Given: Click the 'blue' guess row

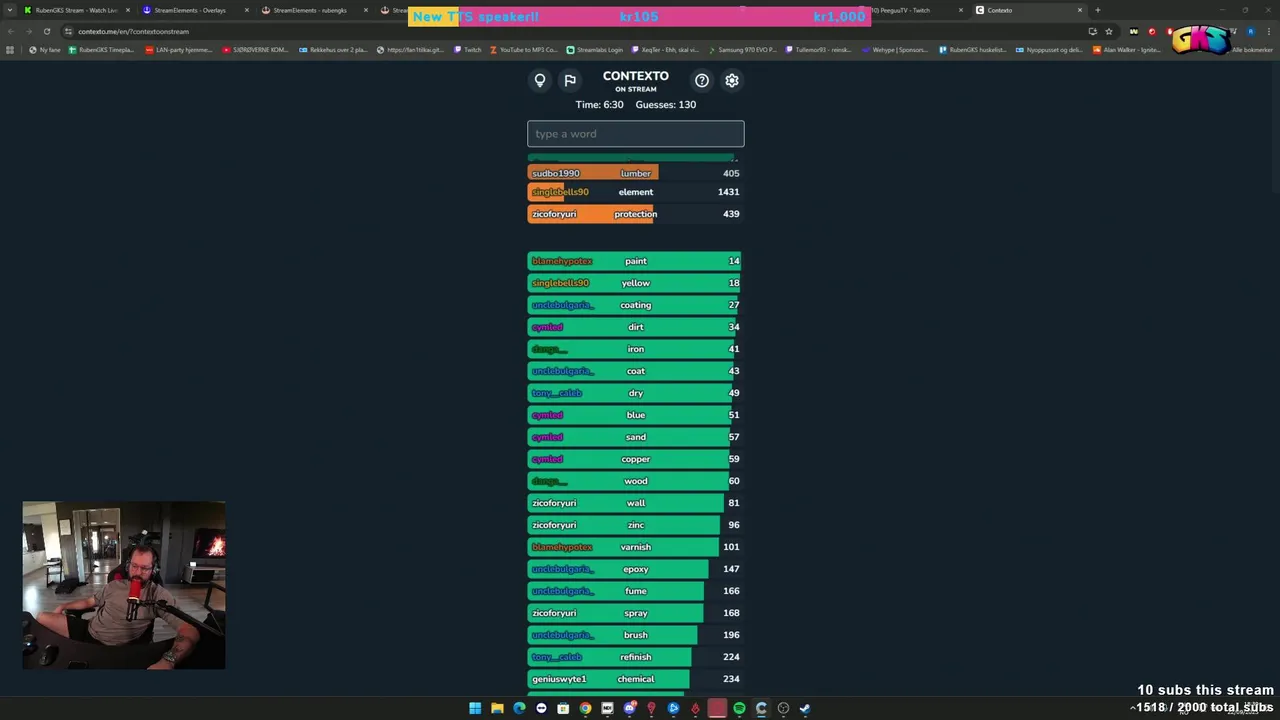Looking at the screenshot, I should click(x=636, y=415).
